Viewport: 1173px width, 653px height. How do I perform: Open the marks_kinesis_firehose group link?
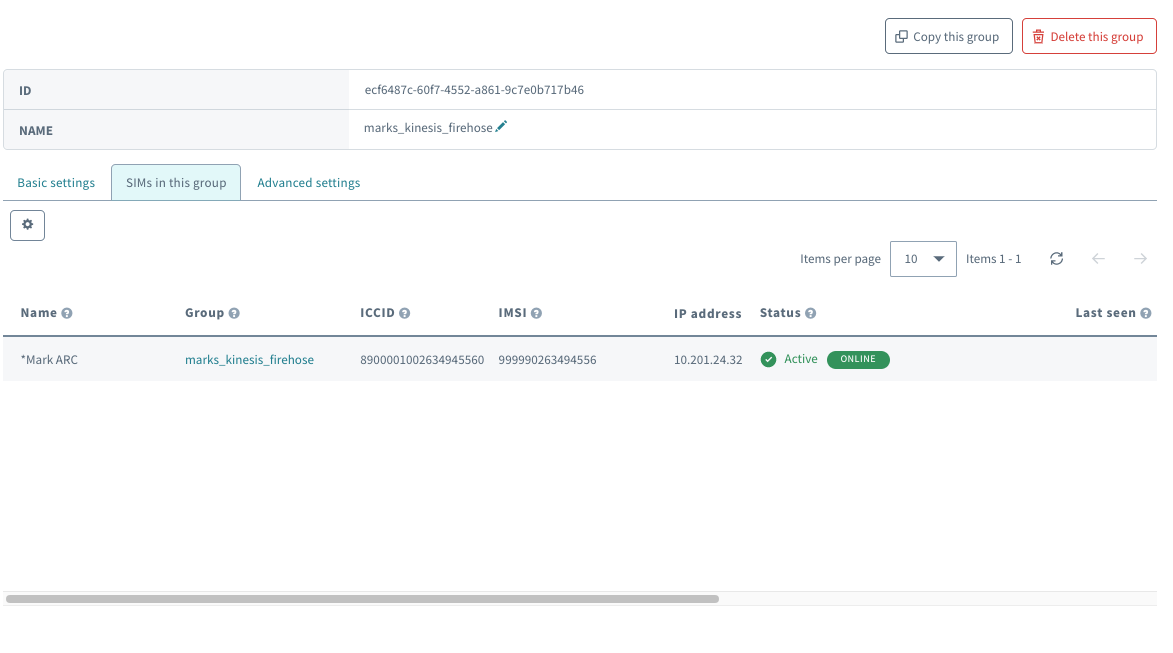click(x=249, y=359)
